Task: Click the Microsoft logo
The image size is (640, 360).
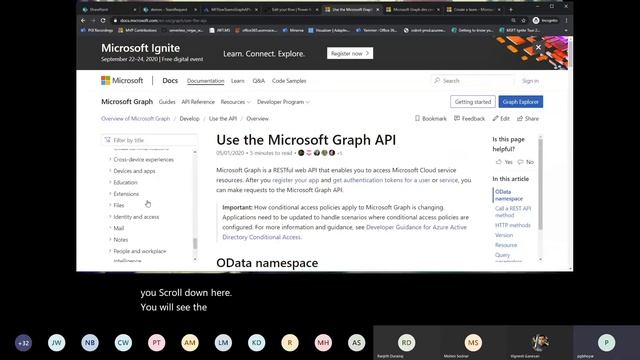Action: [x=122, y=80]
